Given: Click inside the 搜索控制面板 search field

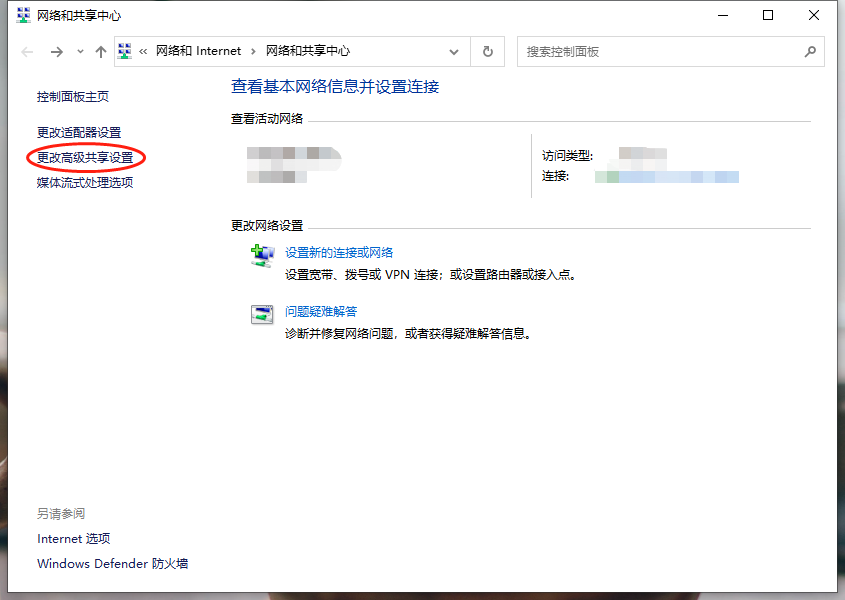Looking at the screenshot, I should (640, 51).
